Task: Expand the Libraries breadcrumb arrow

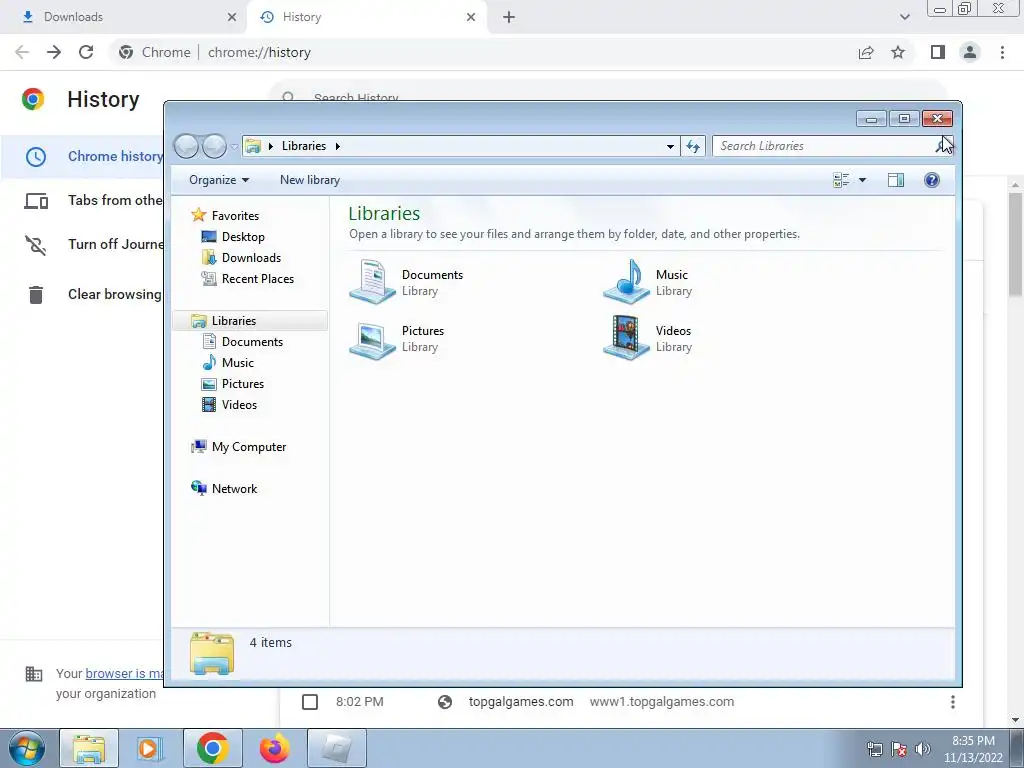Action: (x=338, y=146)
